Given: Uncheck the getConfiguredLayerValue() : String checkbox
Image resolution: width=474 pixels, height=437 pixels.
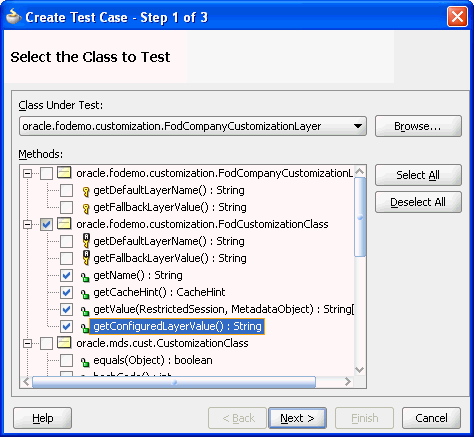Looking at the screenshot, I should click(66, 326).
